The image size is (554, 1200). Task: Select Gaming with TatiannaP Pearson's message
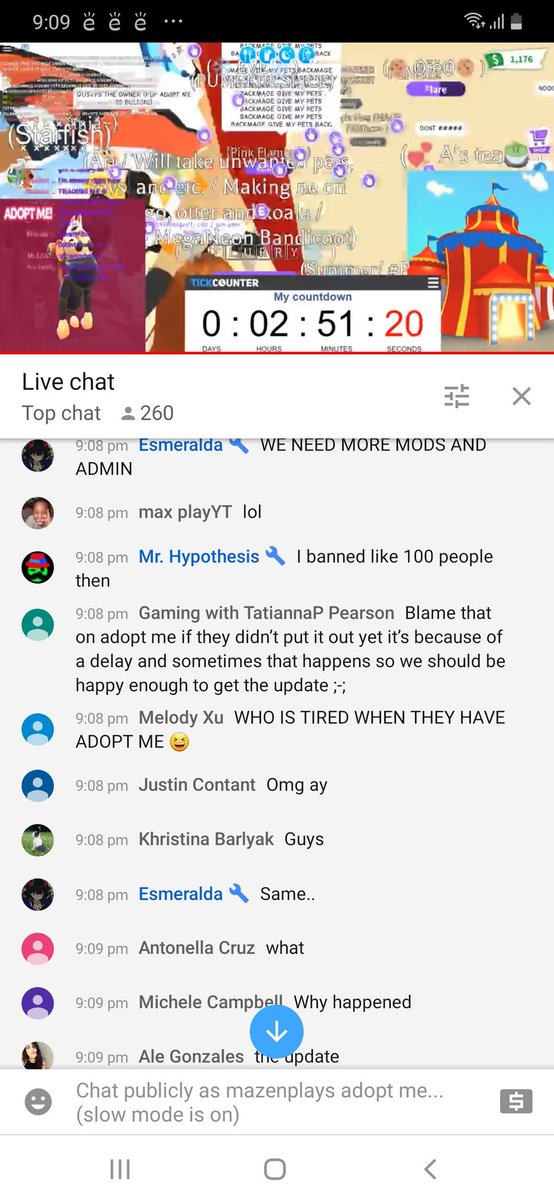pyautogui.click(x=291, y=649)
